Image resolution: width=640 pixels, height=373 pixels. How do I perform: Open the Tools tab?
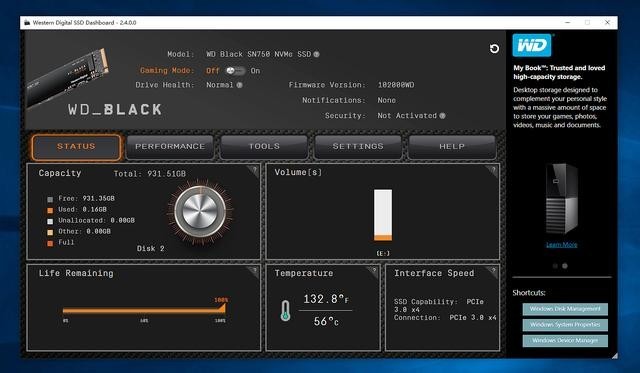point(264,147)
